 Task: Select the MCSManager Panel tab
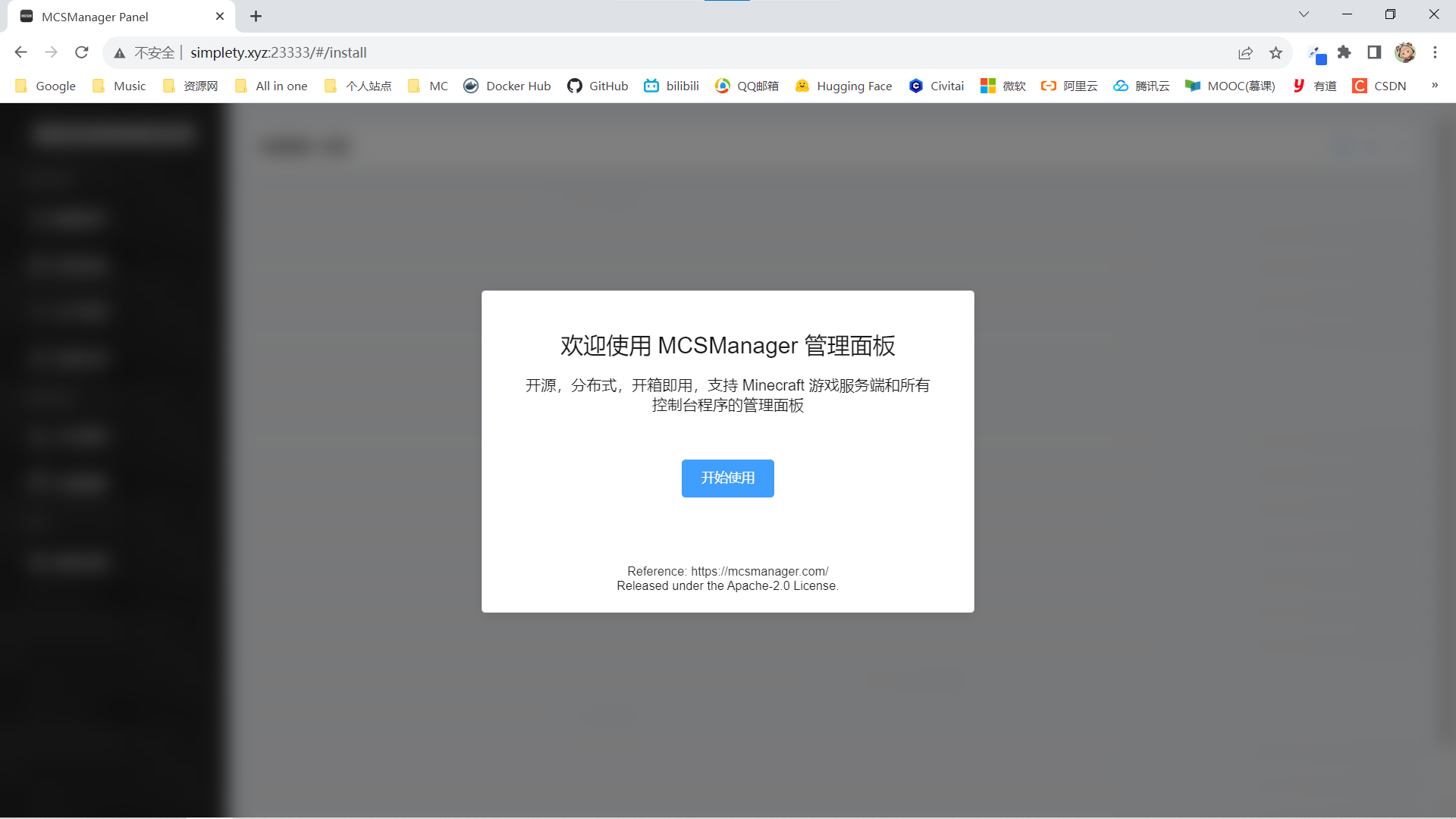[x=114, y=17]
